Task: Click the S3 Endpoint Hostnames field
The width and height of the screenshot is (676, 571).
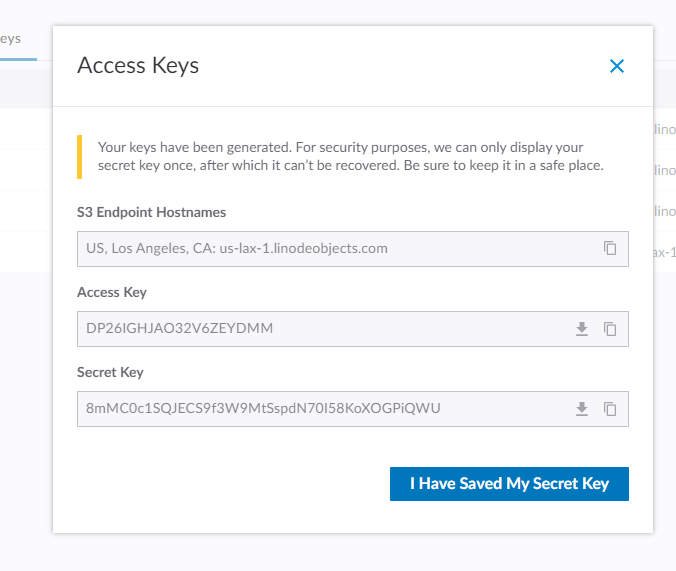Action: coord(330,248)
